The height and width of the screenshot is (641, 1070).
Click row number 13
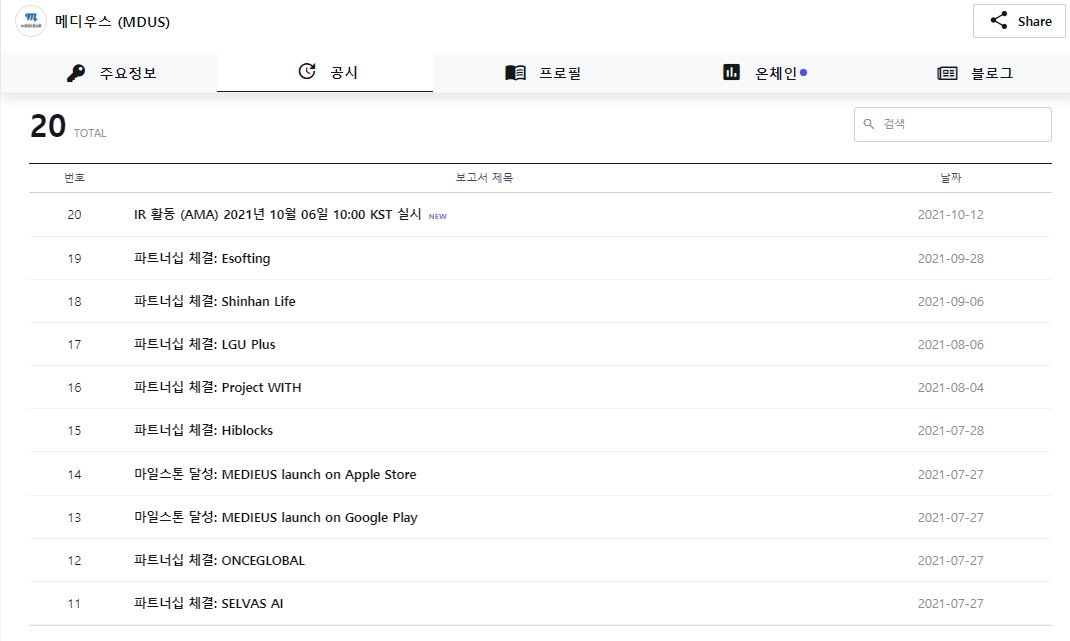(74, 517)
